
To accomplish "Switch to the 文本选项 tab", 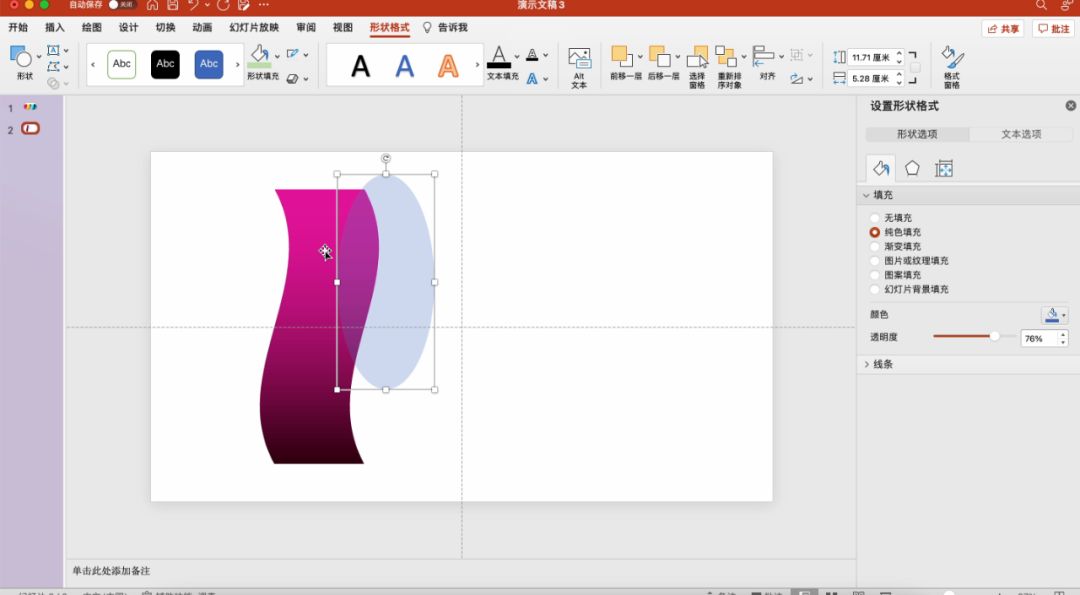I will point(1021,134).
